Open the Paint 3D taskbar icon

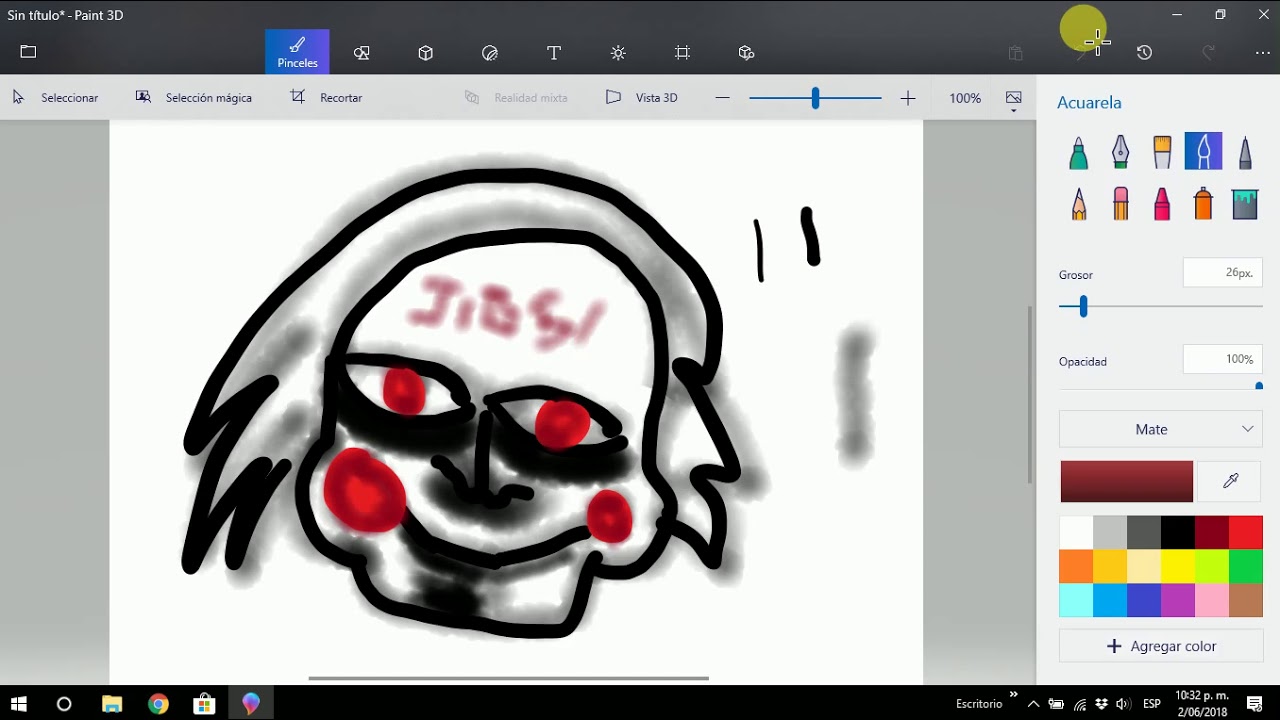(250, 704)
